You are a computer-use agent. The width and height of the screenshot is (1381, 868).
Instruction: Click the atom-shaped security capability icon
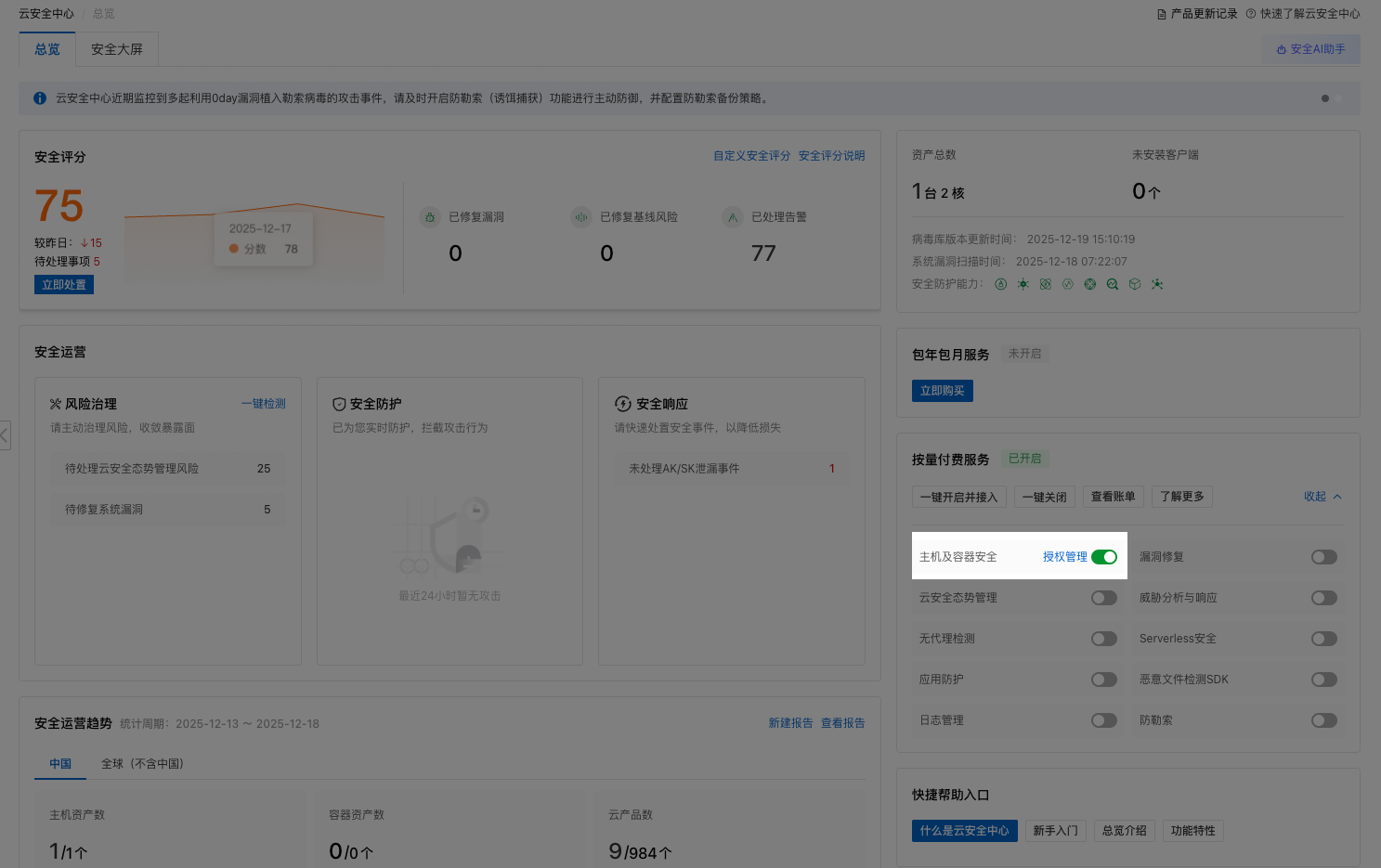(1046, 284)
